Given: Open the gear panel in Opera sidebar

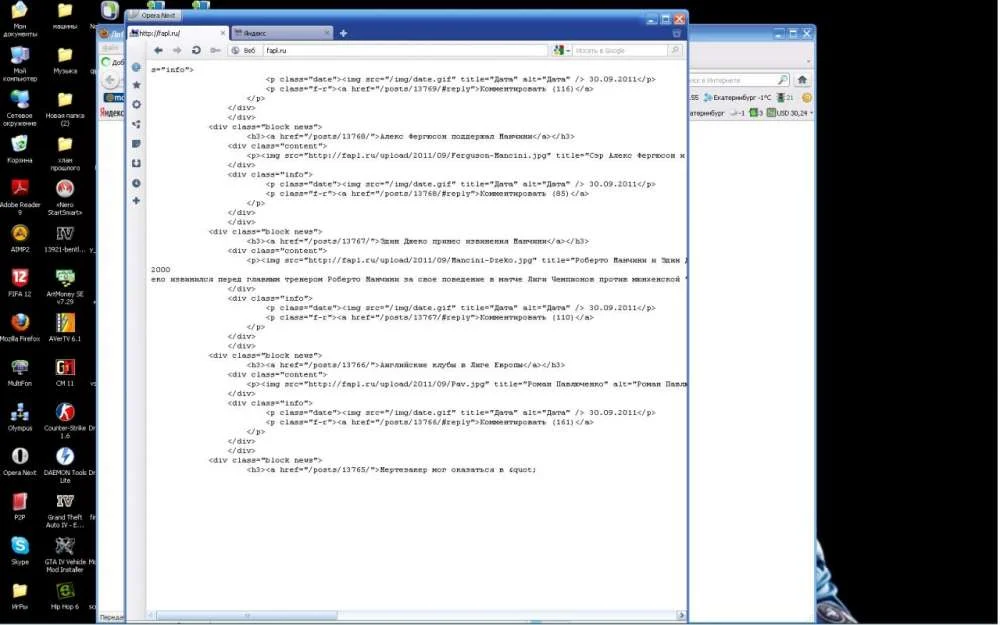Looking at the screenshot, I should click(x=136, y=105).
